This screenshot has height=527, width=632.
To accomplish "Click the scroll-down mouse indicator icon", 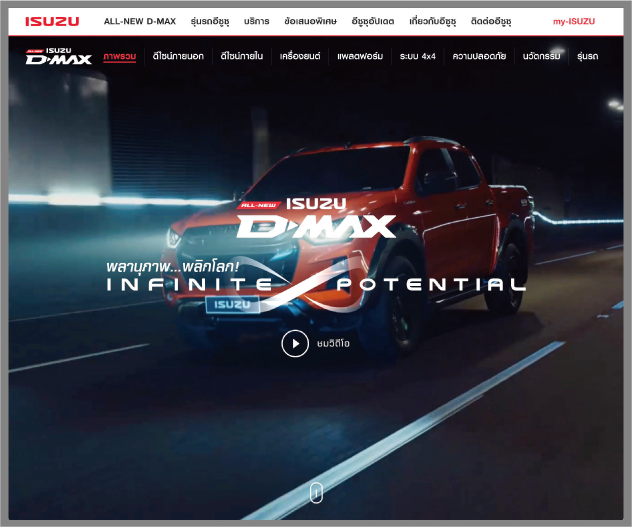I will click(316, 492).
